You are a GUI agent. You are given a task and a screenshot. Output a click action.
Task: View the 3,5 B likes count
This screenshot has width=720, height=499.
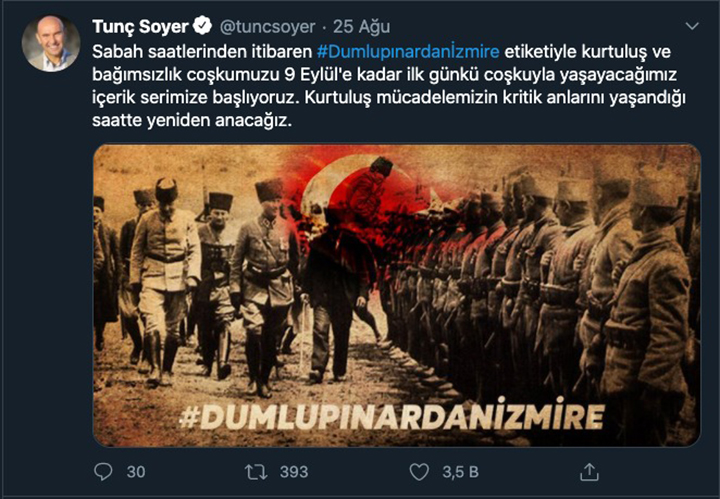tap(461, 472)
